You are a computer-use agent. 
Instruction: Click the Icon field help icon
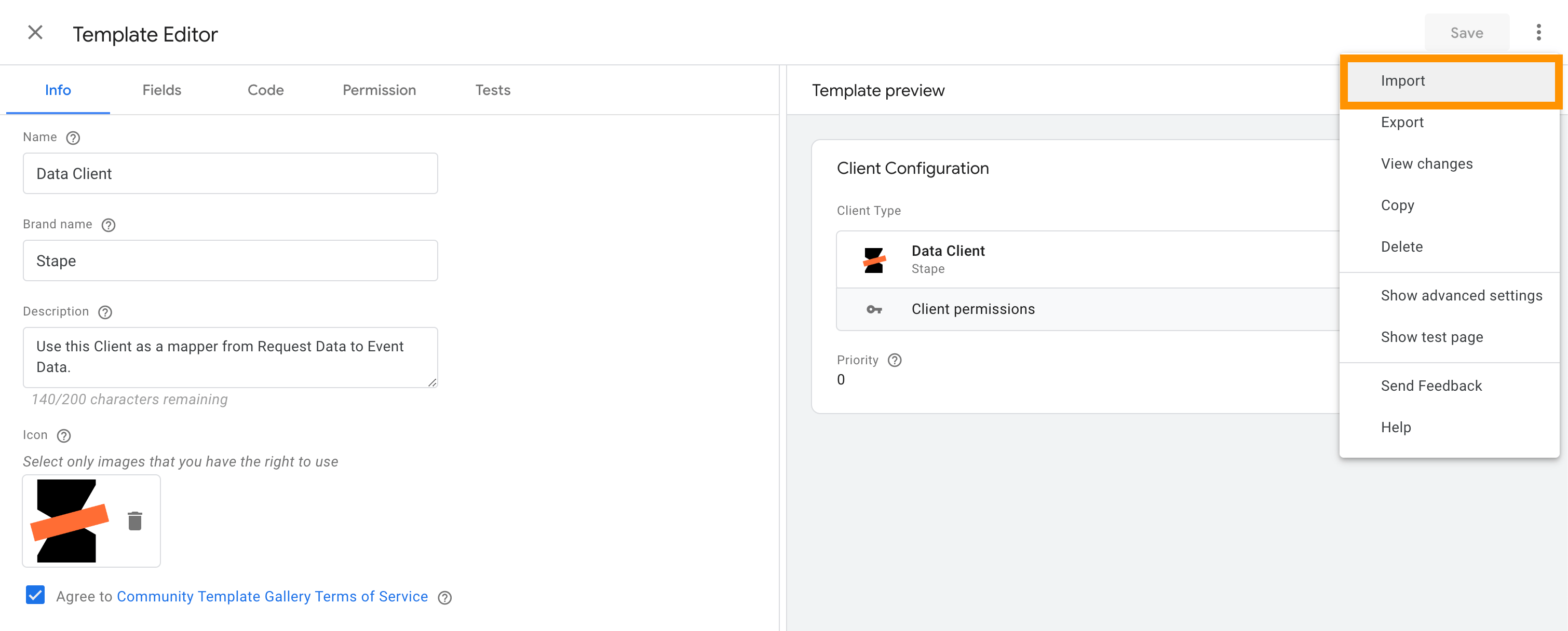tap(64, 436)
